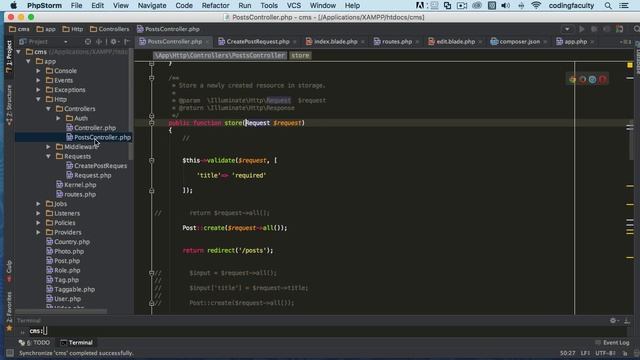Viewport: 640px width, 360px height.
Task: Open the Chrome browser preview icon in editor
Action: pyautogui.click(x=573, y=80)
